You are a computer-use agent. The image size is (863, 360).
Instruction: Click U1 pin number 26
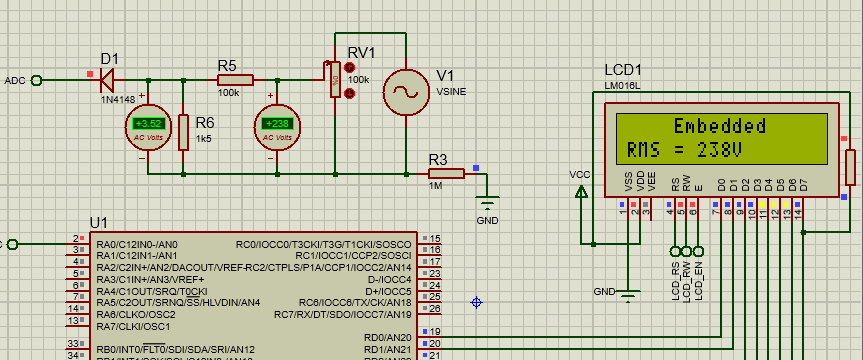tap(435, 308)
